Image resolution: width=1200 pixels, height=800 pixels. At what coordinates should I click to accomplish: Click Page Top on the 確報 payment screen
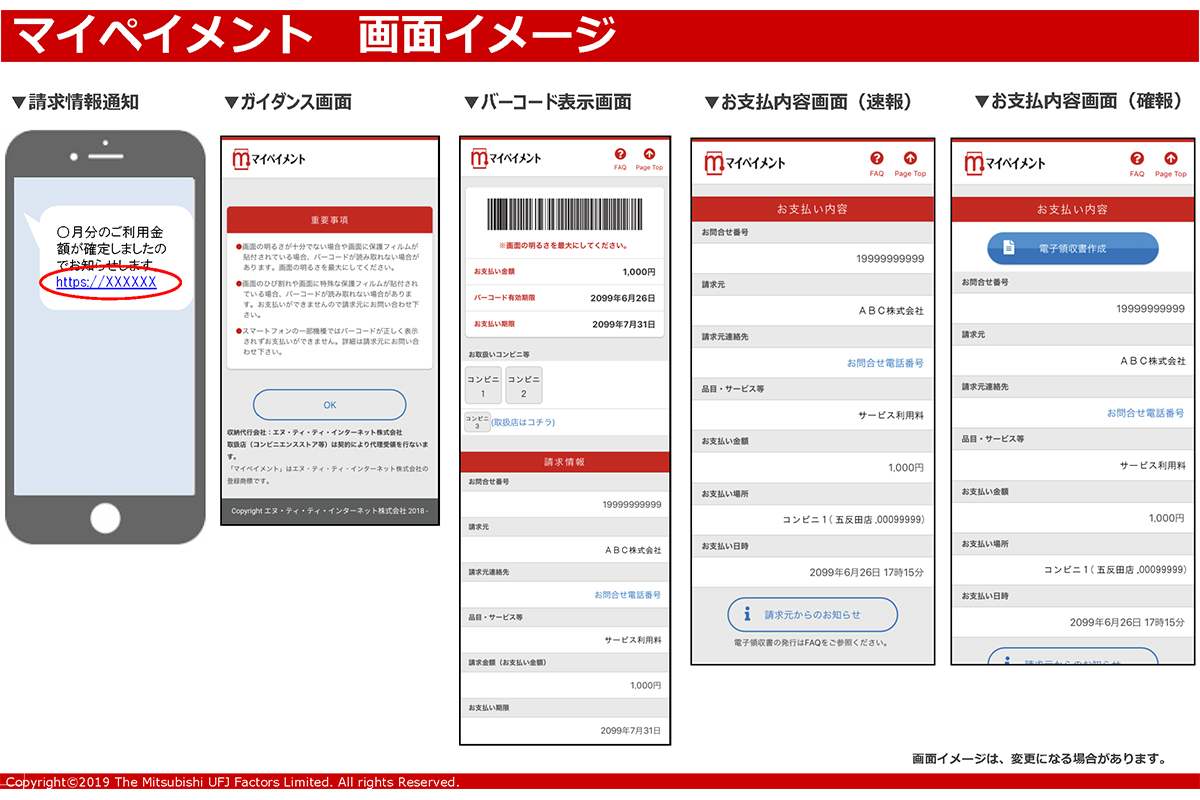coord(1170,161)
